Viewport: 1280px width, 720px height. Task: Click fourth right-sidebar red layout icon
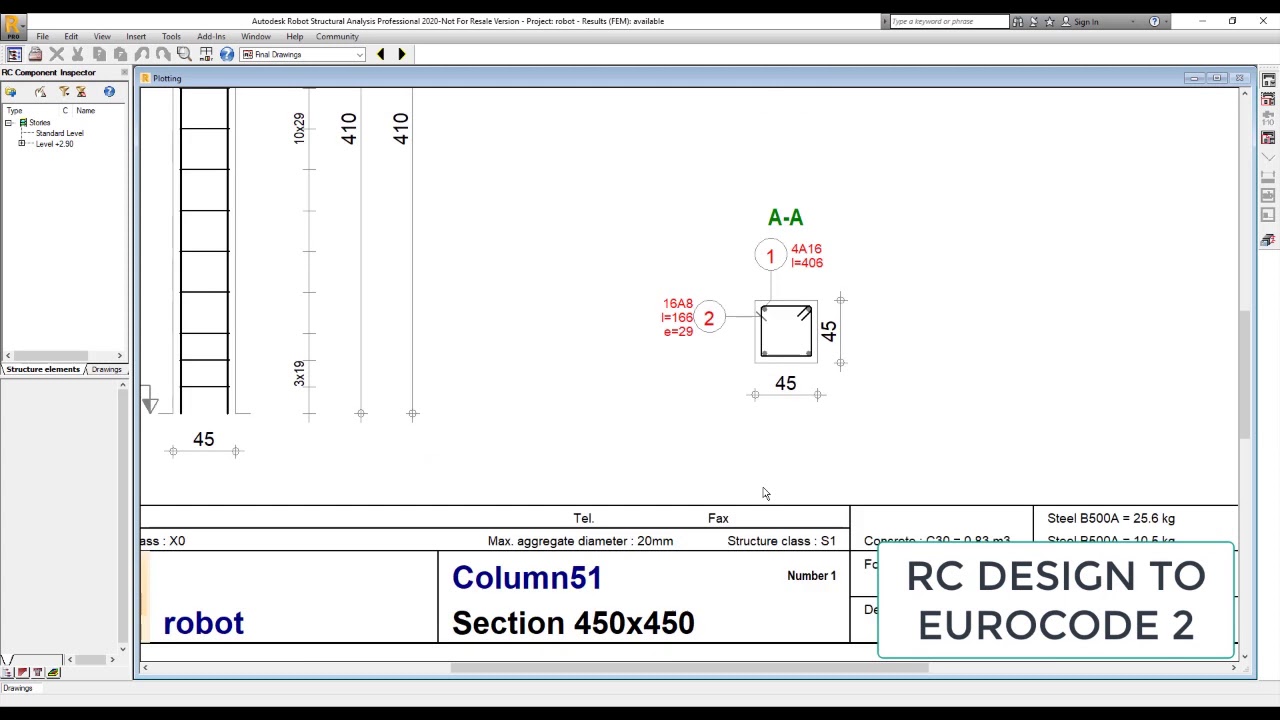[x=1268, y=138]
